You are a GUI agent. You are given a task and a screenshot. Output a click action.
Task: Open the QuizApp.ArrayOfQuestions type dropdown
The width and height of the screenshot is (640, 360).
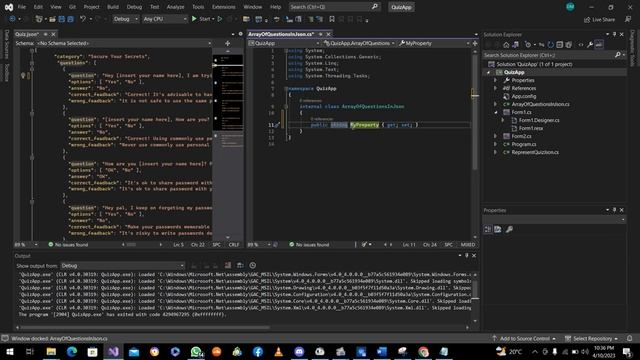(x=359, y=43)
